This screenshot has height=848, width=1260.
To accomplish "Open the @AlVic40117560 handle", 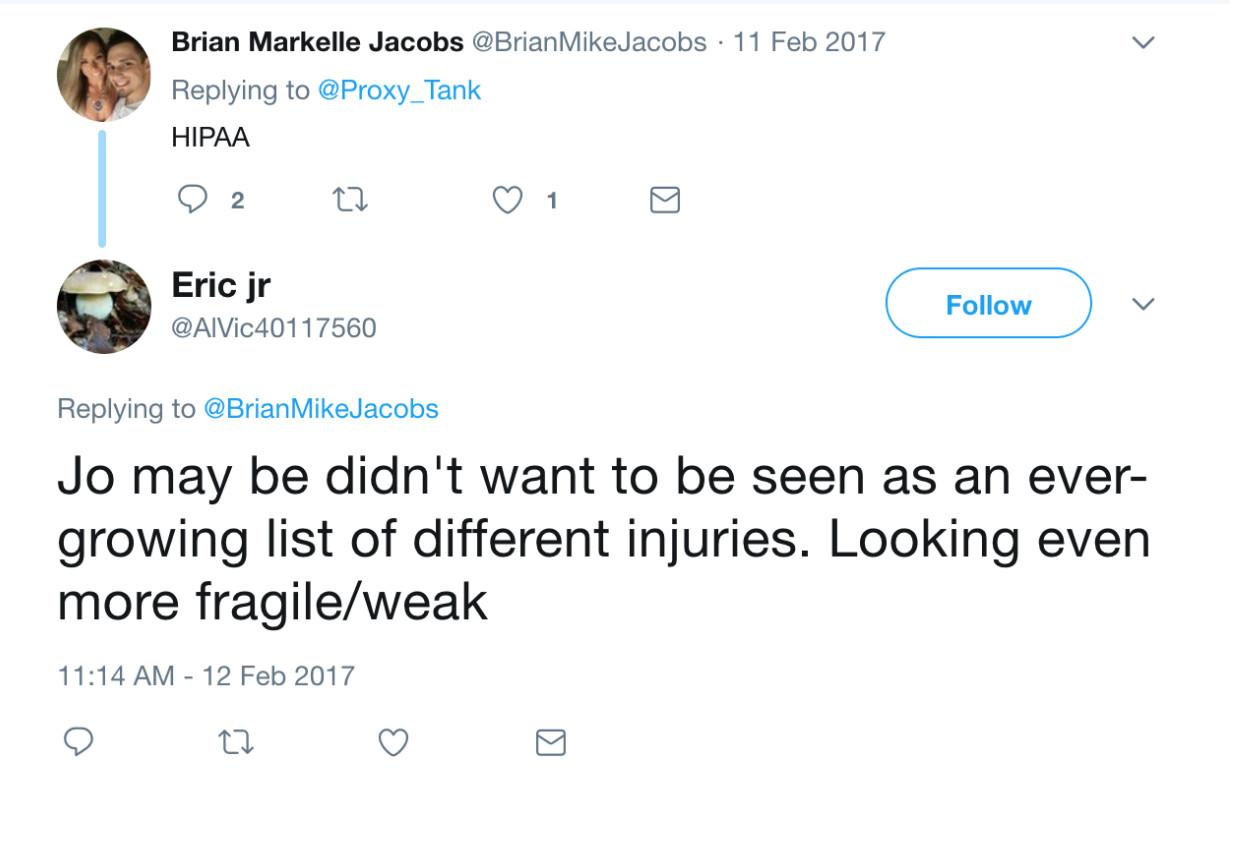I will point(274,327).
